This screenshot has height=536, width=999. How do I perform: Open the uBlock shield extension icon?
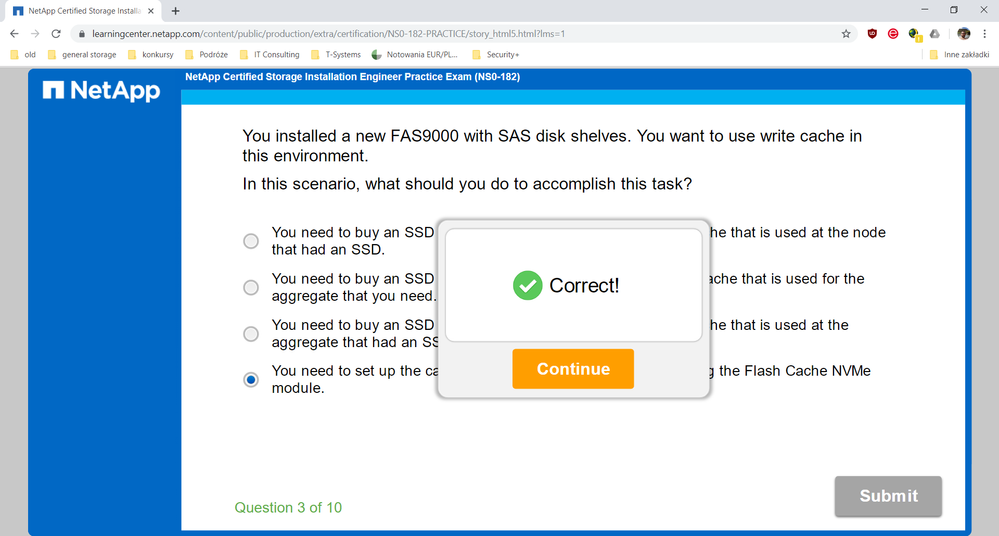(872, 34)
